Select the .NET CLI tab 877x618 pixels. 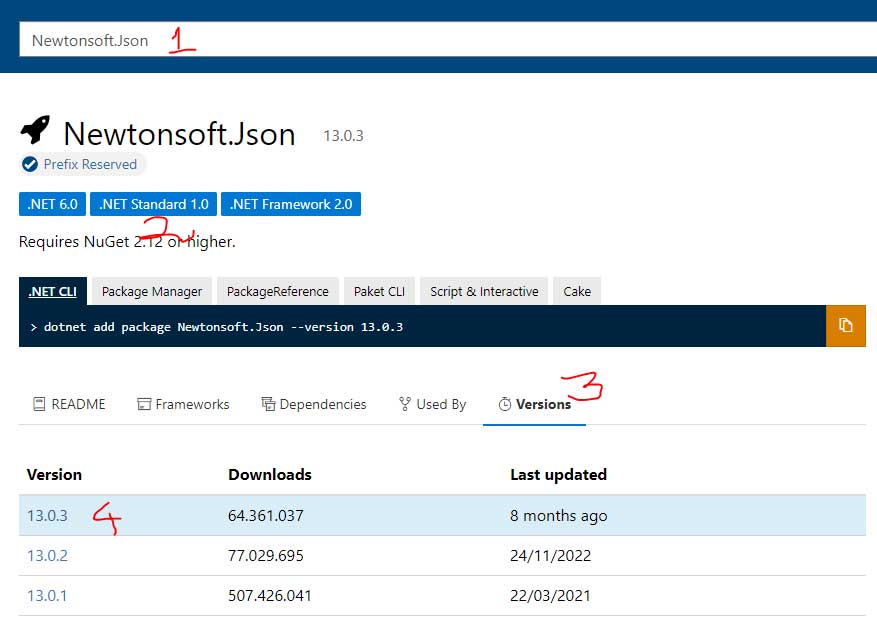pos(53,291)
